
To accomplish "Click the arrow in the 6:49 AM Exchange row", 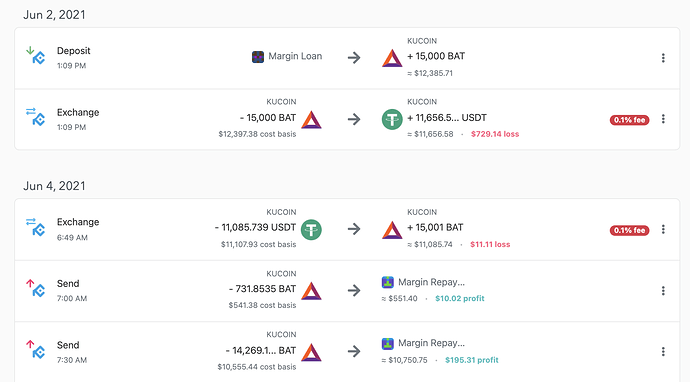I will [x=354, y=229].
